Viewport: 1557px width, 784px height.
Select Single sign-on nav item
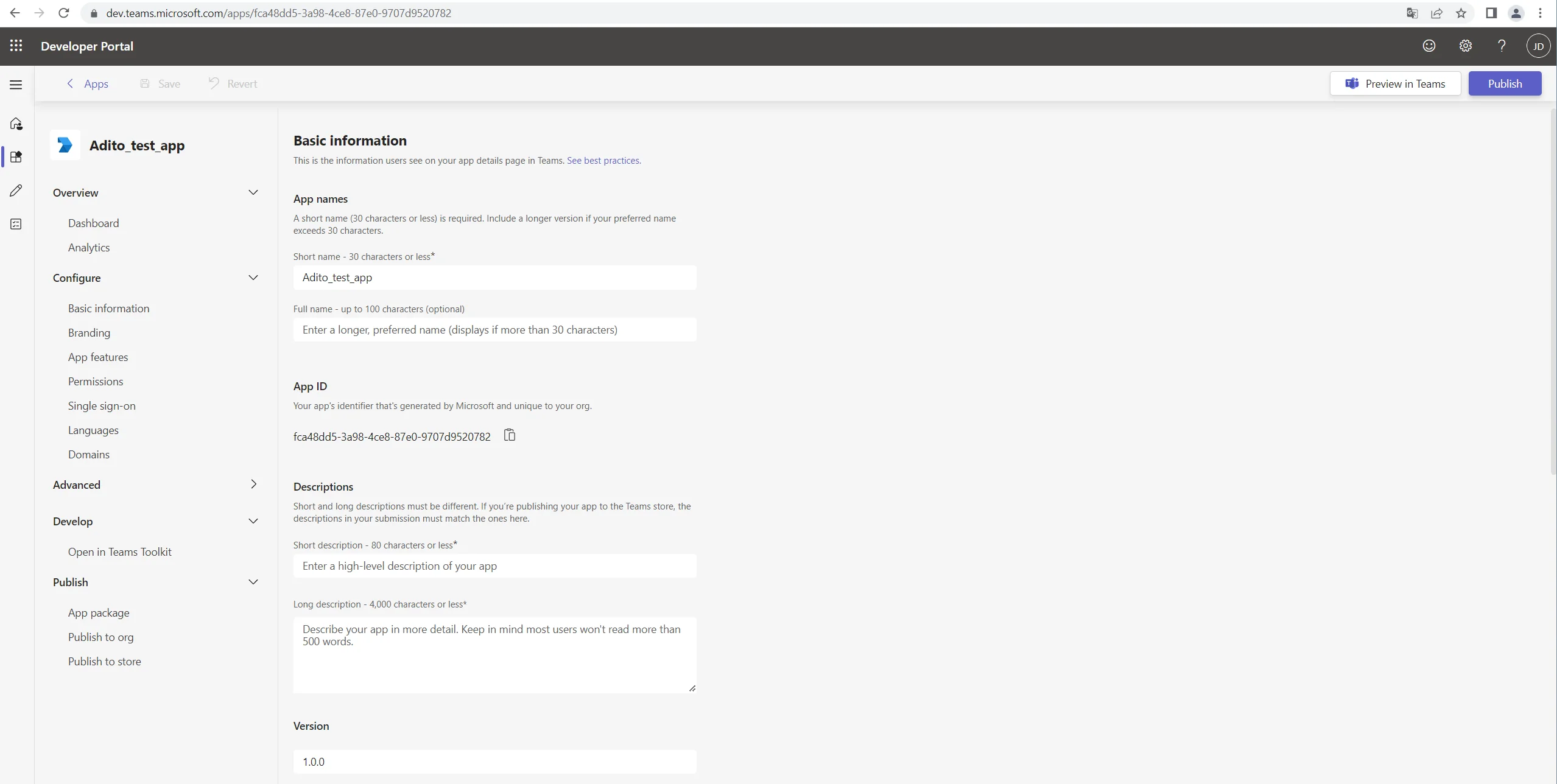(x=102, y=405)
